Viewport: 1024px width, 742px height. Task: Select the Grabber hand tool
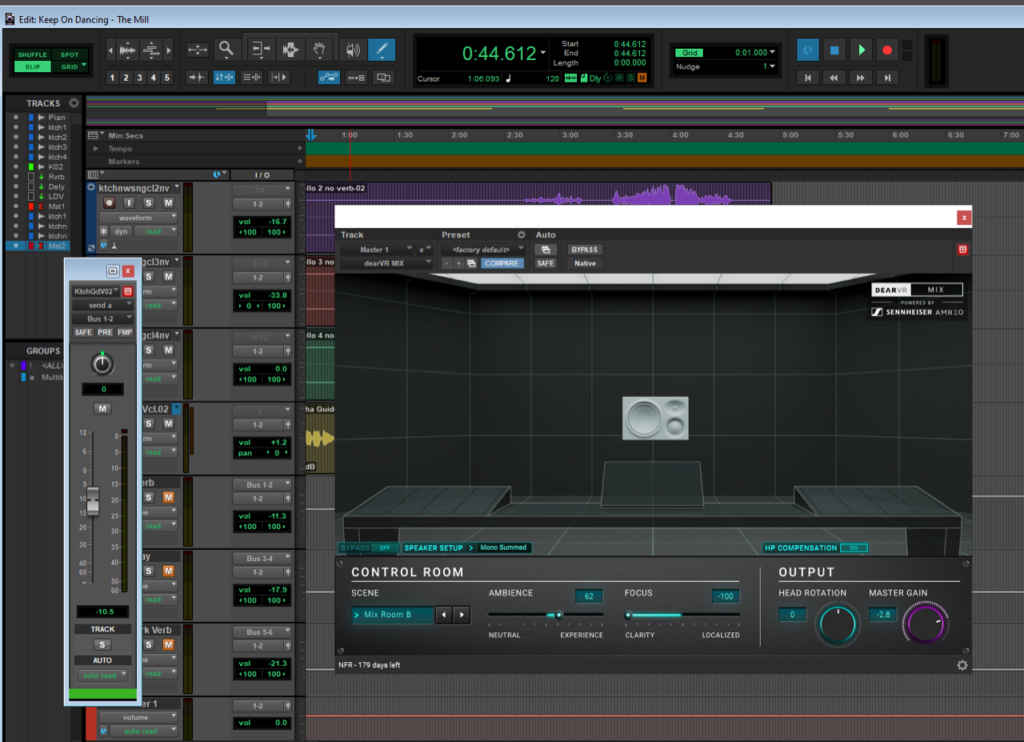[319, 49]
